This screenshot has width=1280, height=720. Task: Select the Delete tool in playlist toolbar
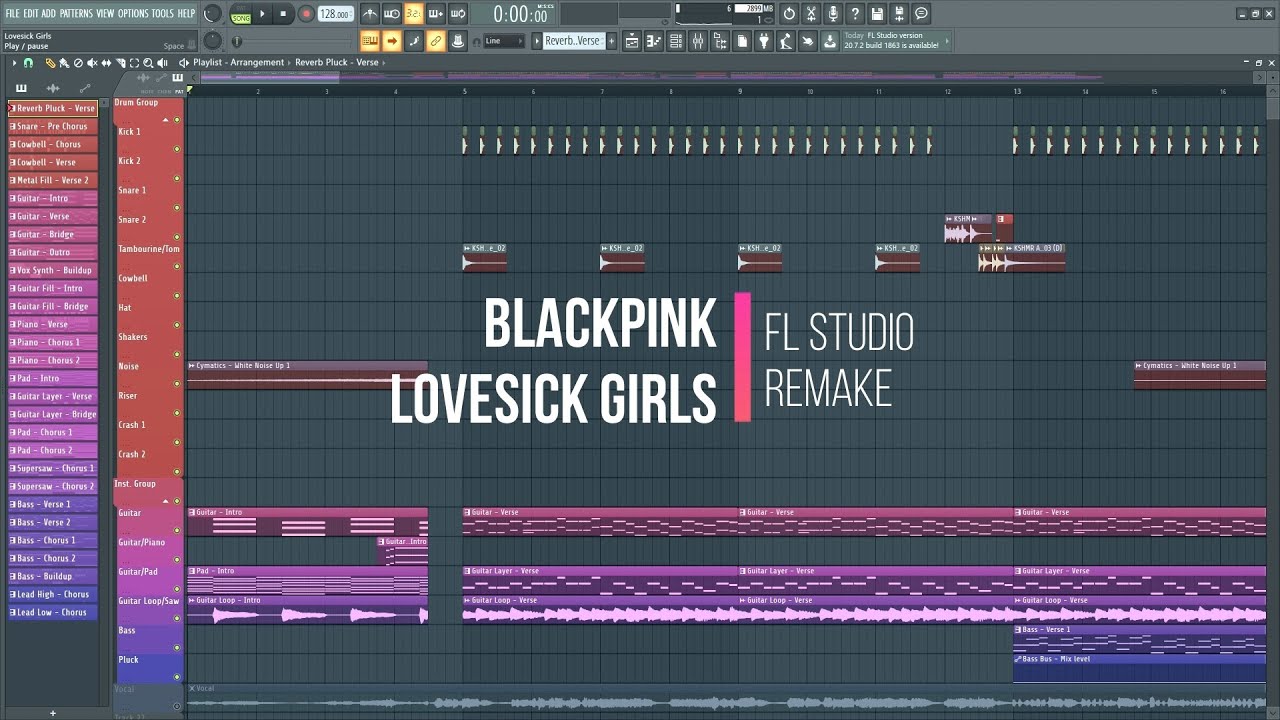pyautogui.click(x=78, y=63)
